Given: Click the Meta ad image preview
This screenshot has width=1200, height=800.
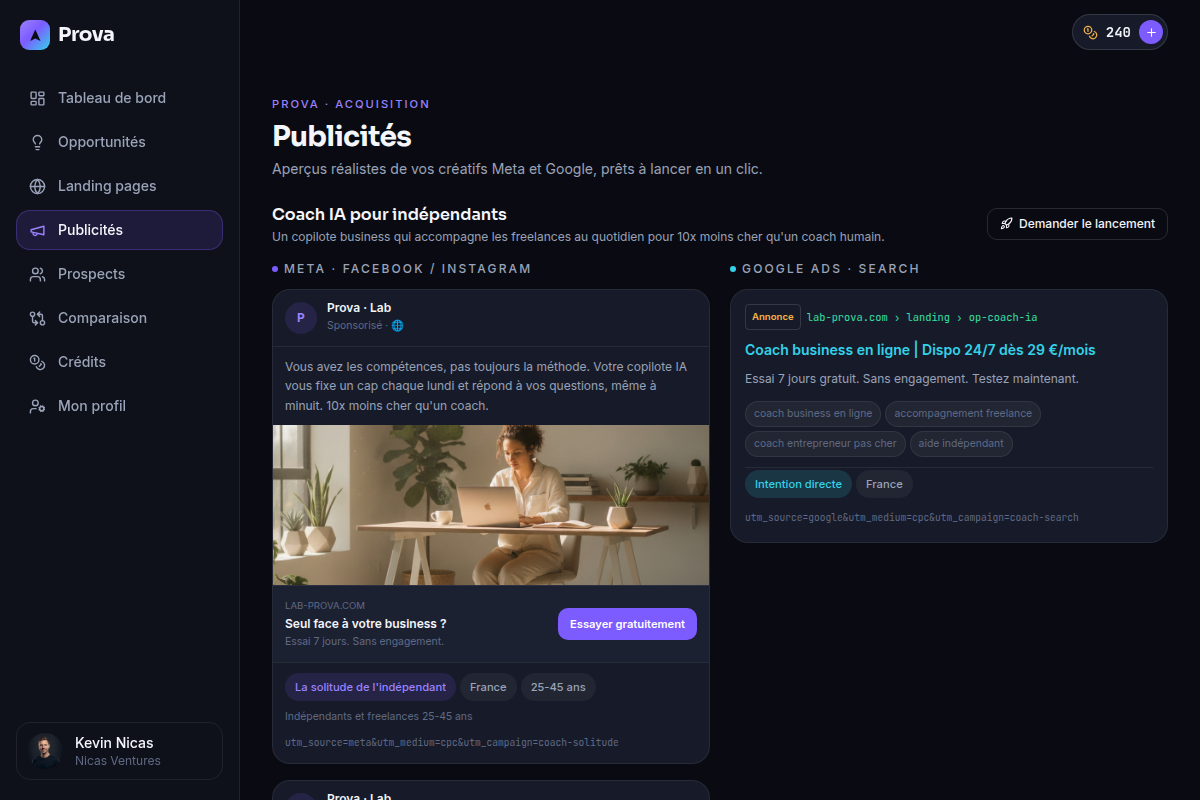Looking at the screenshot, I should 491,505.
